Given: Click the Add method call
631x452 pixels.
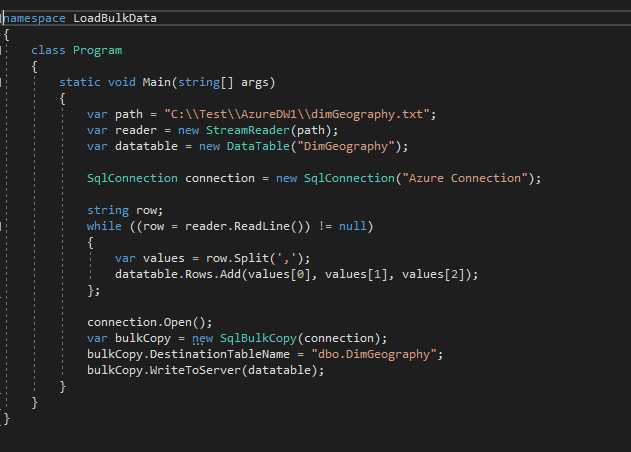Looking at the screenshot, I should (x=230, y=274).
